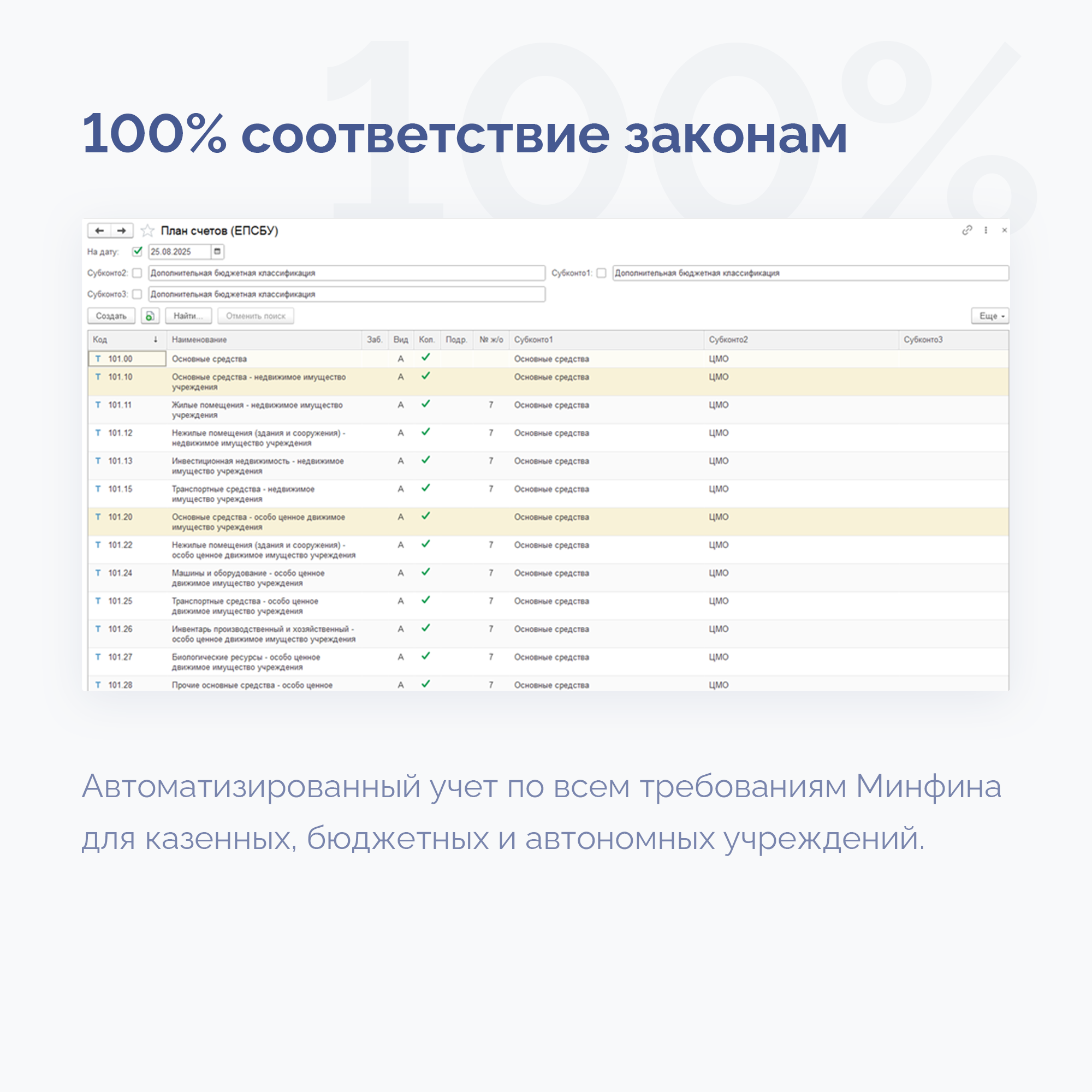
Task: Select account row 101.12
Action: [x=548, y=438]
